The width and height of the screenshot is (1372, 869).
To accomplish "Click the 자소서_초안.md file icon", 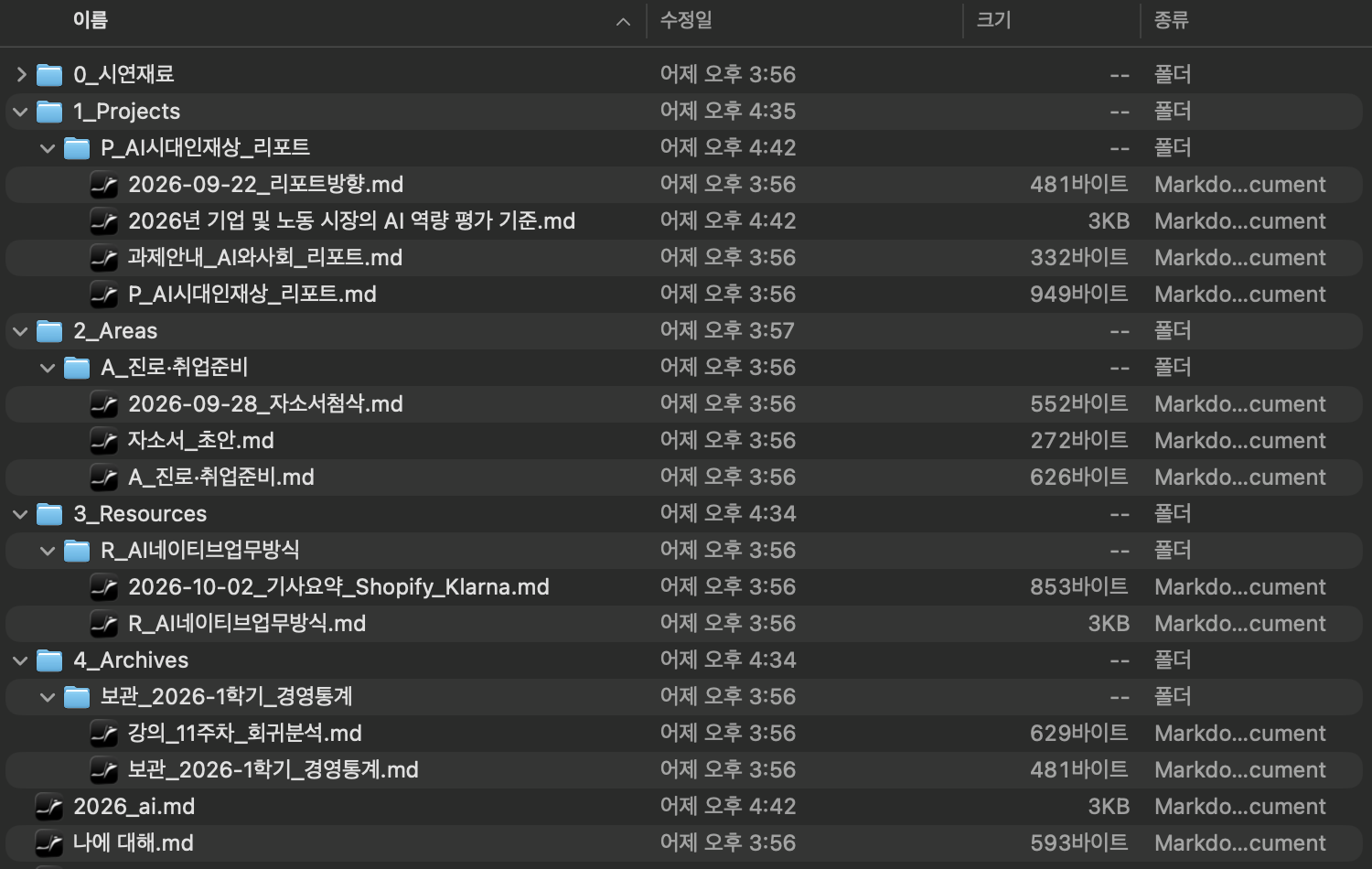I will (104, 441).
